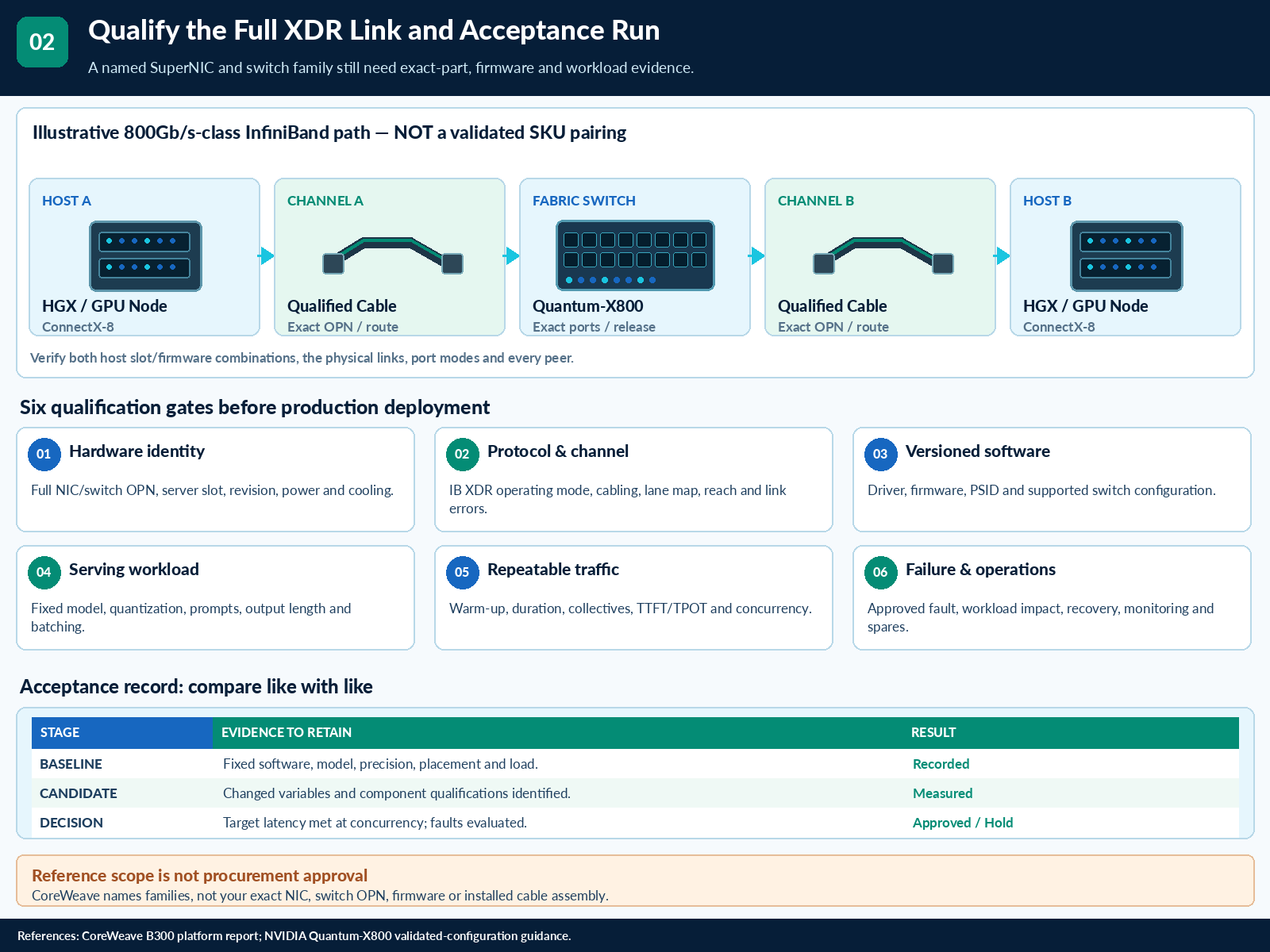Click the green 02 slide number badge

click(42, 42)
